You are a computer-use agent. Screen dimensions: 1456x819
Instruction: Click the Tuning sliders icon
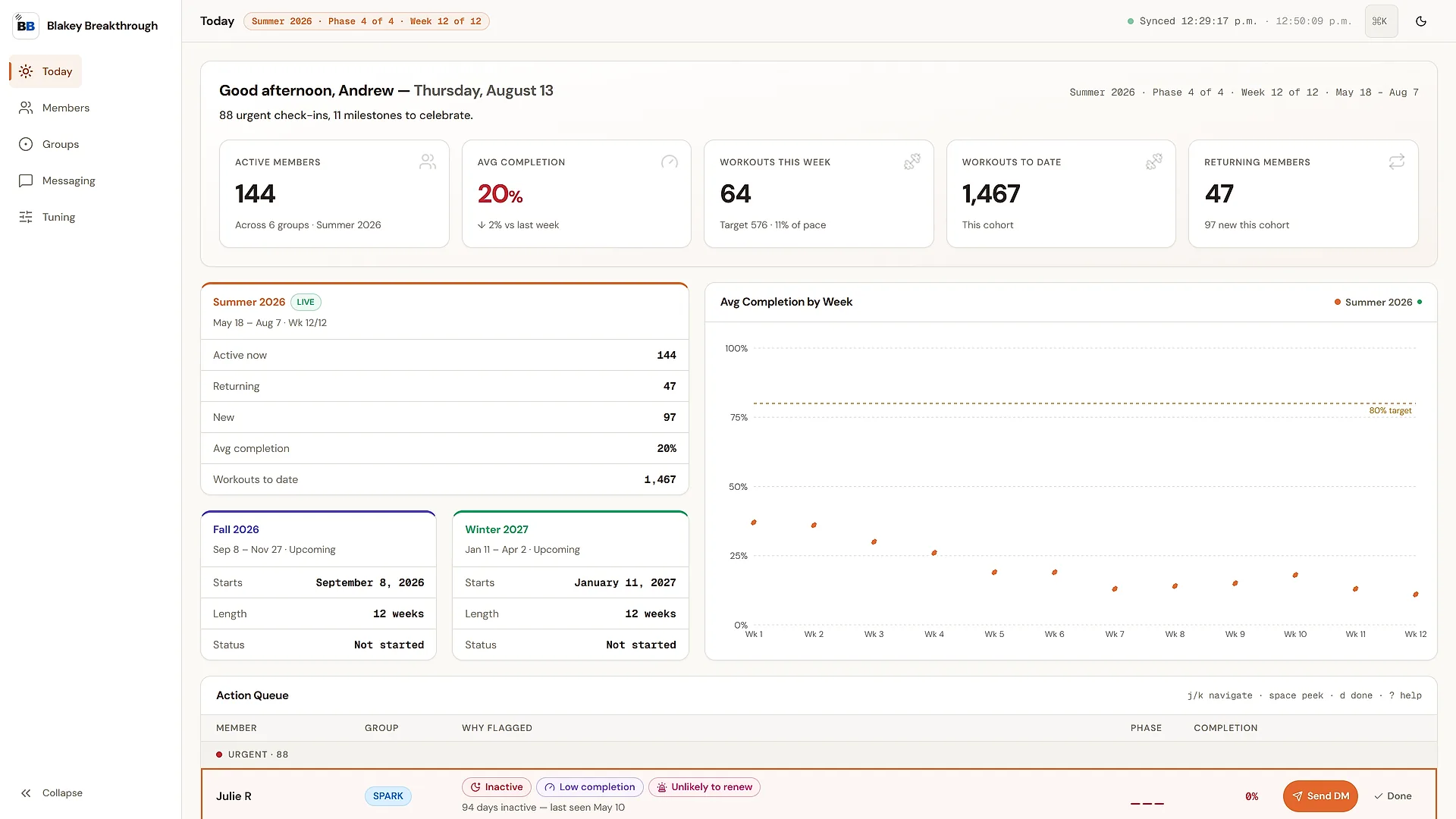pos(26,217)
